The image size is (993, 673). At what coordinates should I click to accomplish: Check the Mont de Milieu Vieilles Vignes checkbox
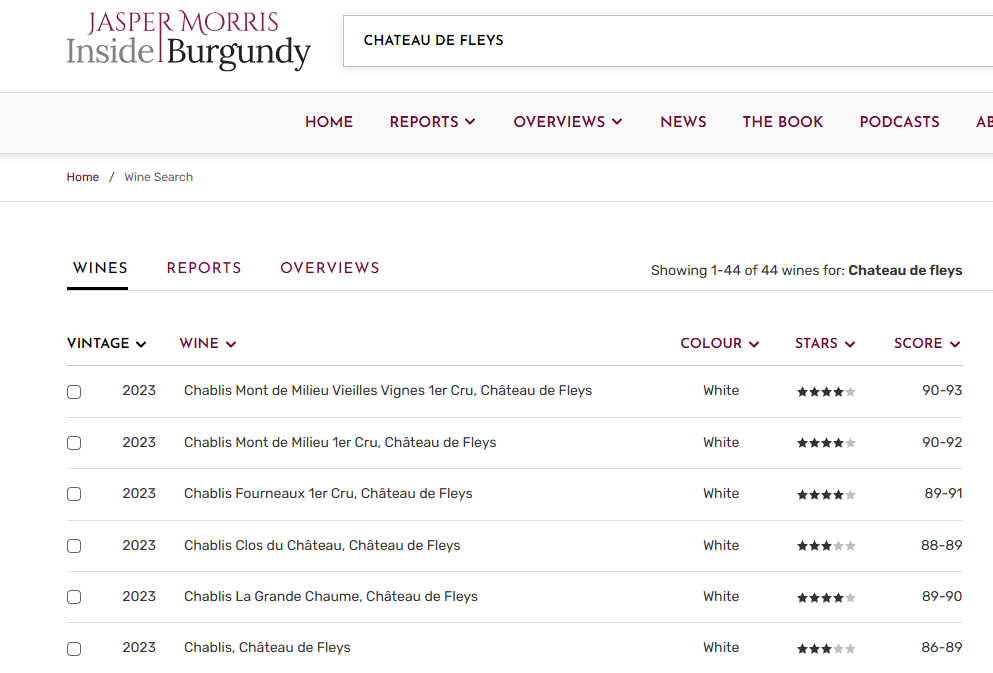click(x=74, y=392)
